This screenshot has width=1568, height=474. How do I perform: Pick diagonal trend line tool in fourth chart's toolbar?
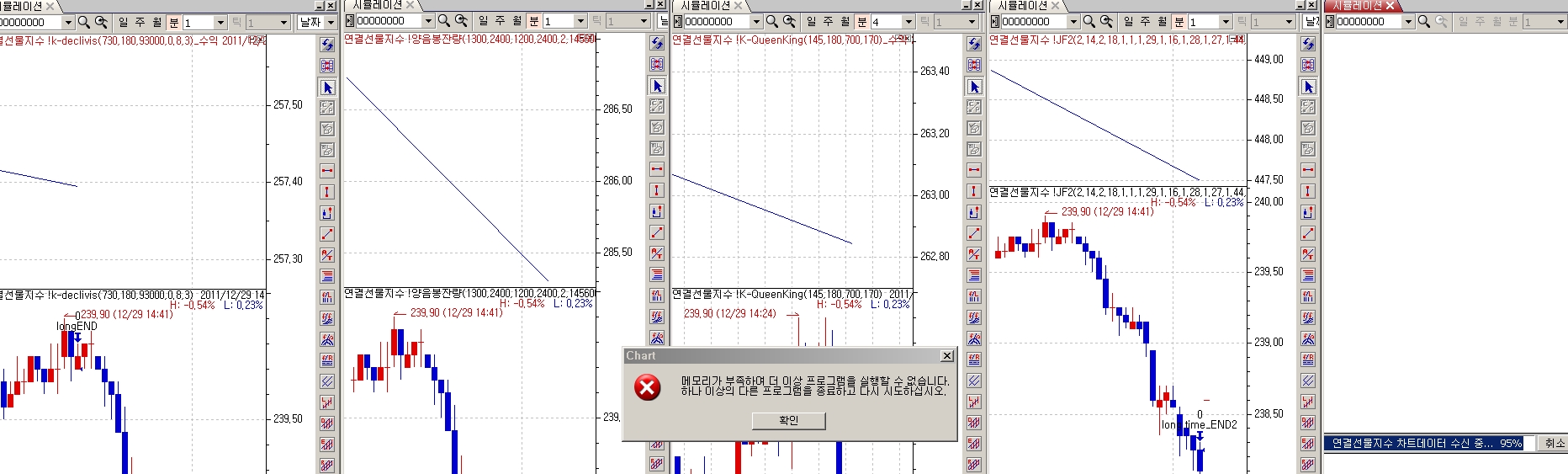pyautogui.click(x=1308, y=233)
